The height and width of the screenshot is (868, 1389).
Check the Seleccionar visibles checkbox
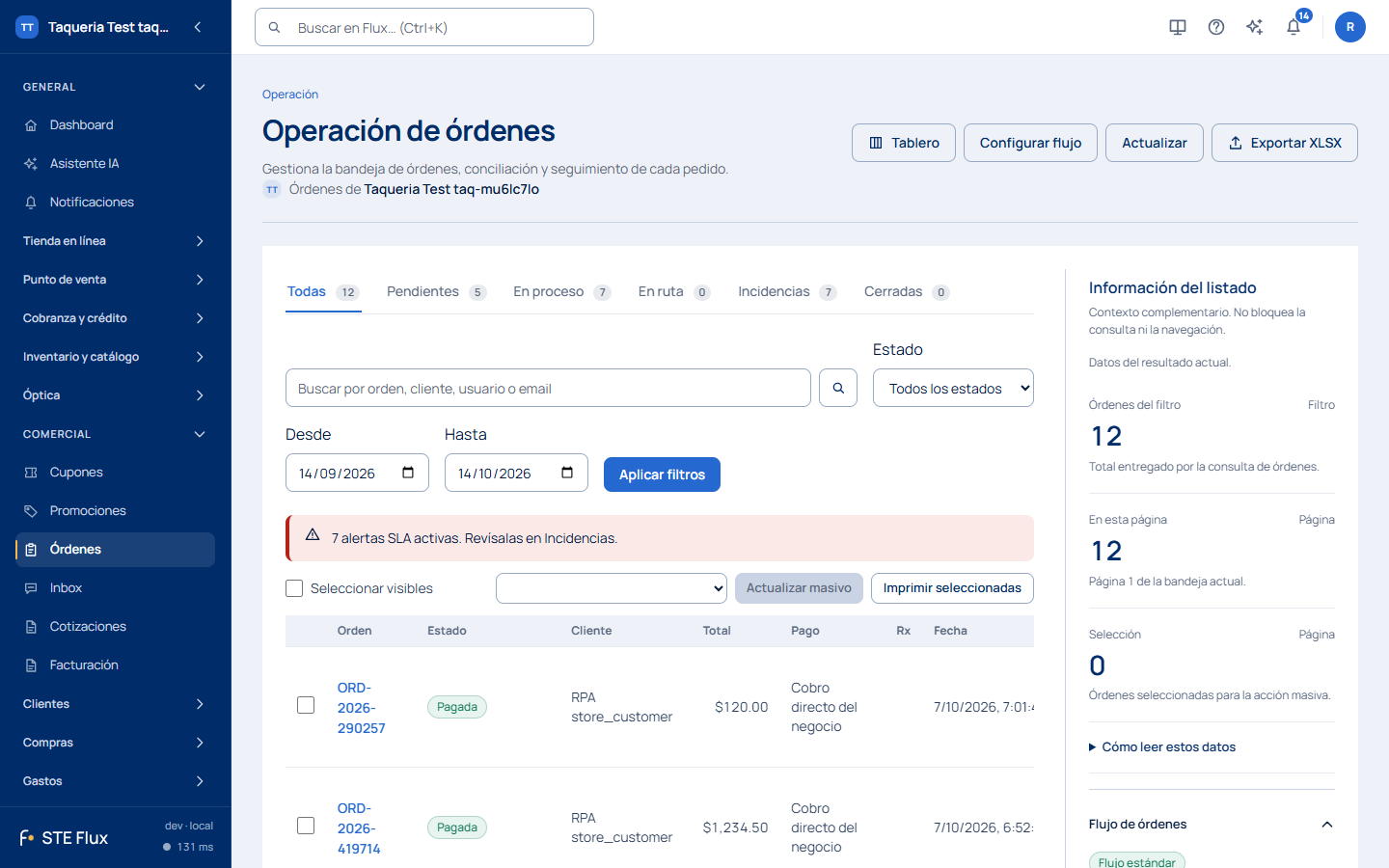point(294,588)
